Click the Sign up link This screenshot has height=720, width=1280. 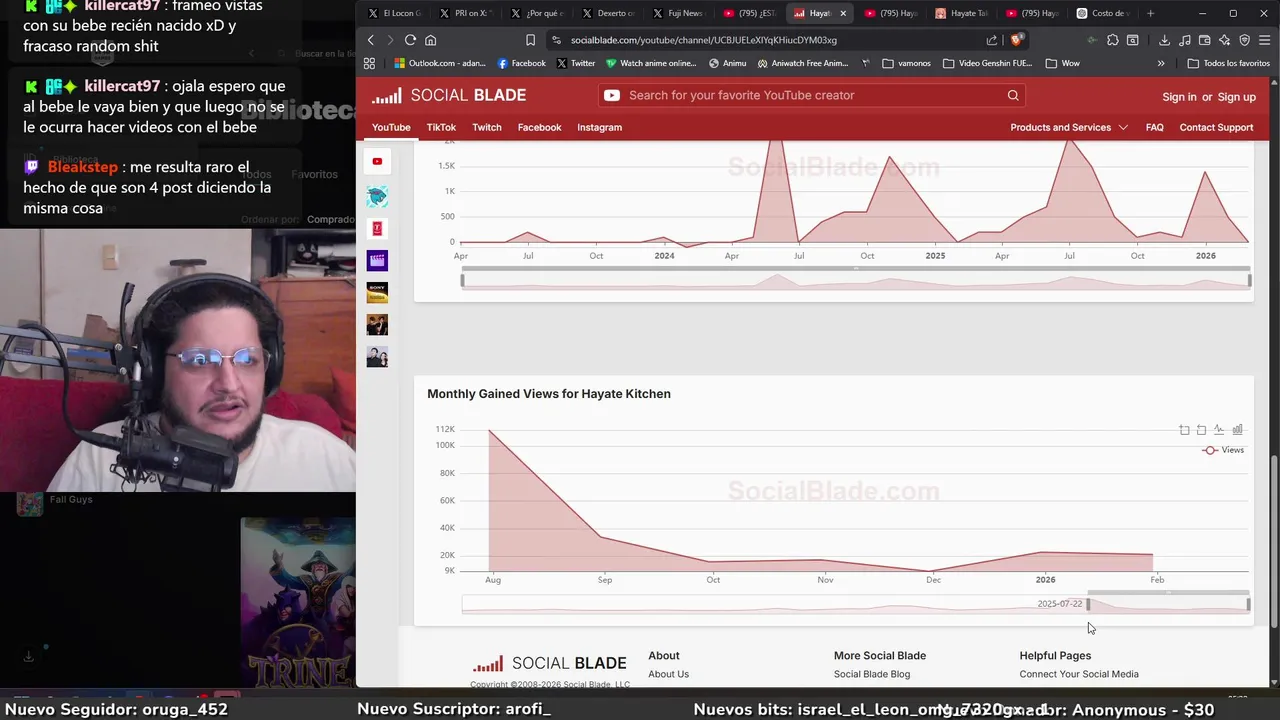(x=1236, y=97)
